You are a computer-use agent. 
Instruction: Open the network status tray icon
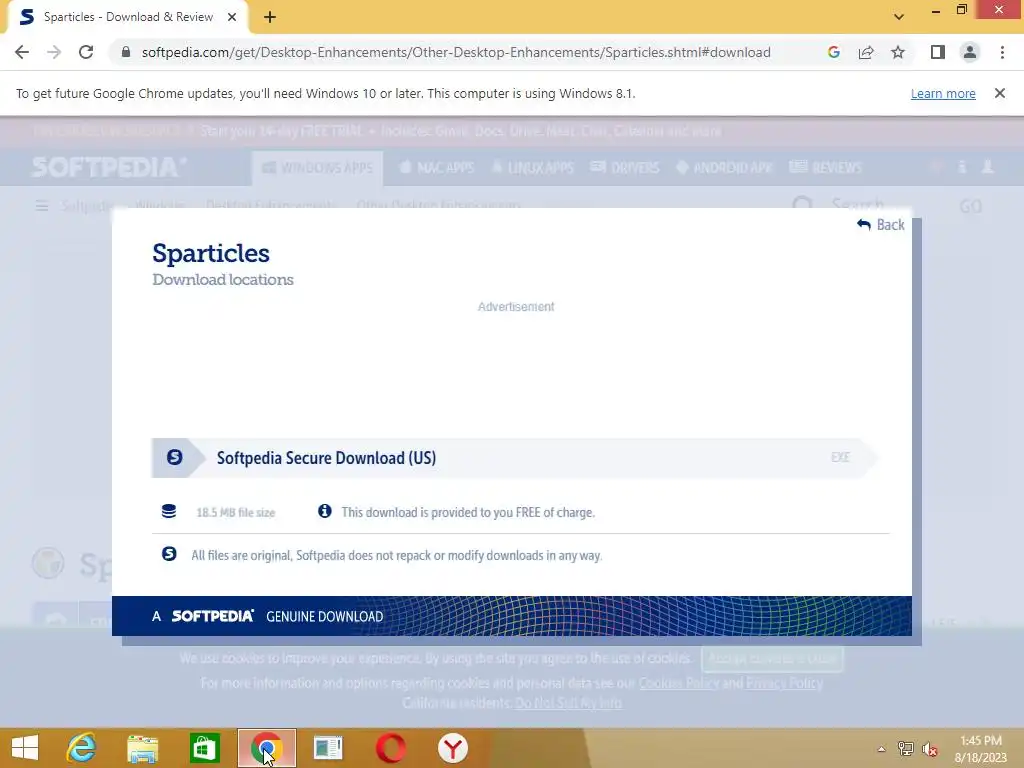tap(906, 748)
